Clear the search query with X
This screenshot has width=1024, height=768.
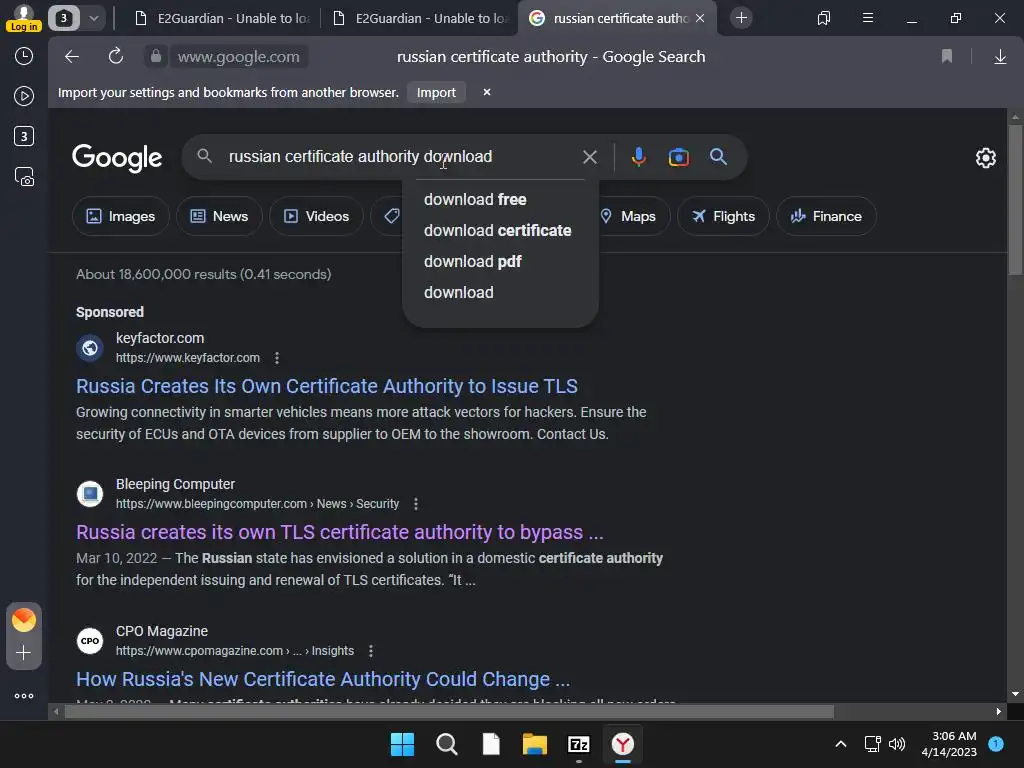(590, 157)
